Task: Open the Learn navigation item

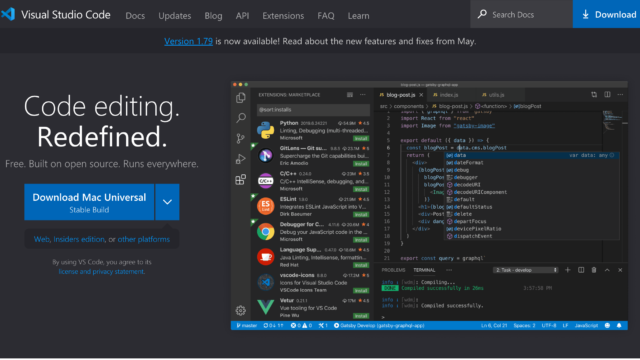Action: tap(358, 16)
